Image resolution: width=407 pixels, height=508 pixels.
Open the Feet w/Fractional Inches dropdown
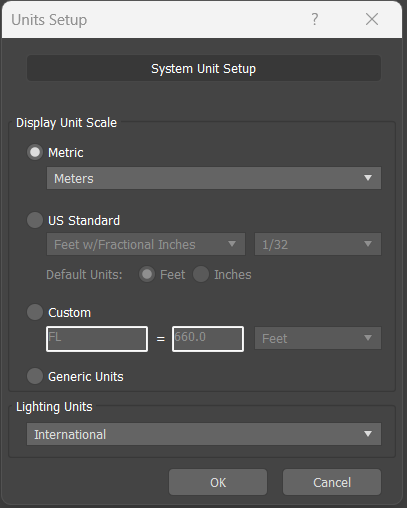pyautogui.click(x=146, y=244)
